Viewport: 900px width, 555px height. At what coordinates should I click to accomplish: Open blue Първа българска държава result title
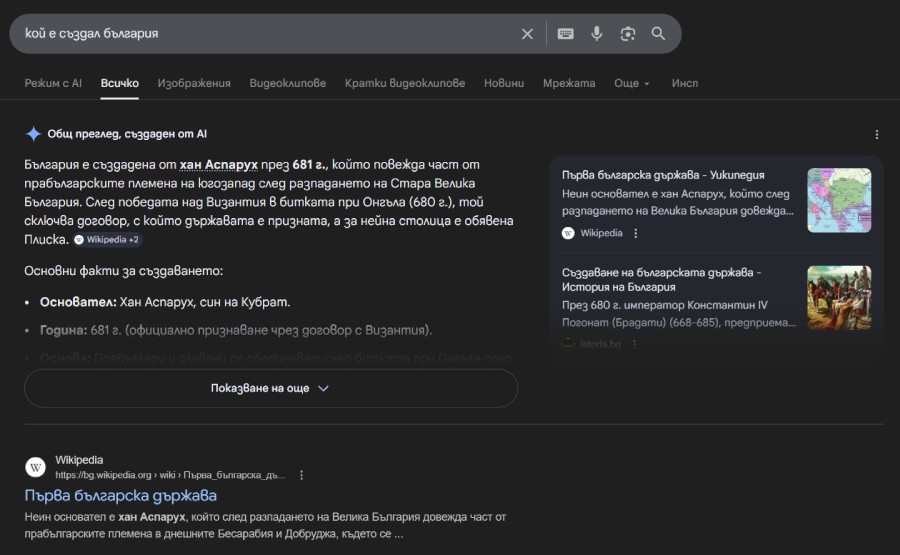click(x=121, y=495)
